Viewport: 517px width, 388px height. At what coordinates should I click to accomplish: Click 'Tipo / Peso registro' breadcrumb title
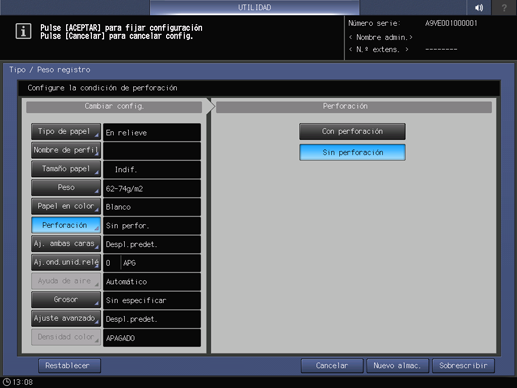[50, 70]
